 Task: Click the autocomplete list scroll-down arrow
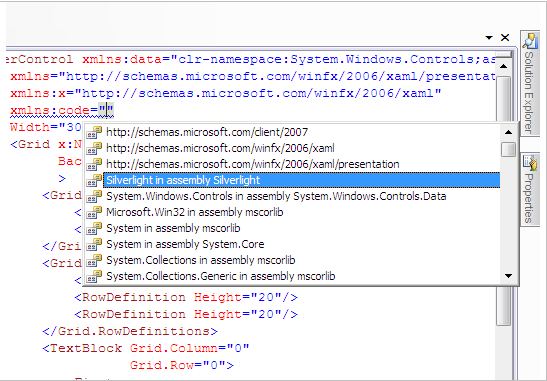tap(508, 276)
